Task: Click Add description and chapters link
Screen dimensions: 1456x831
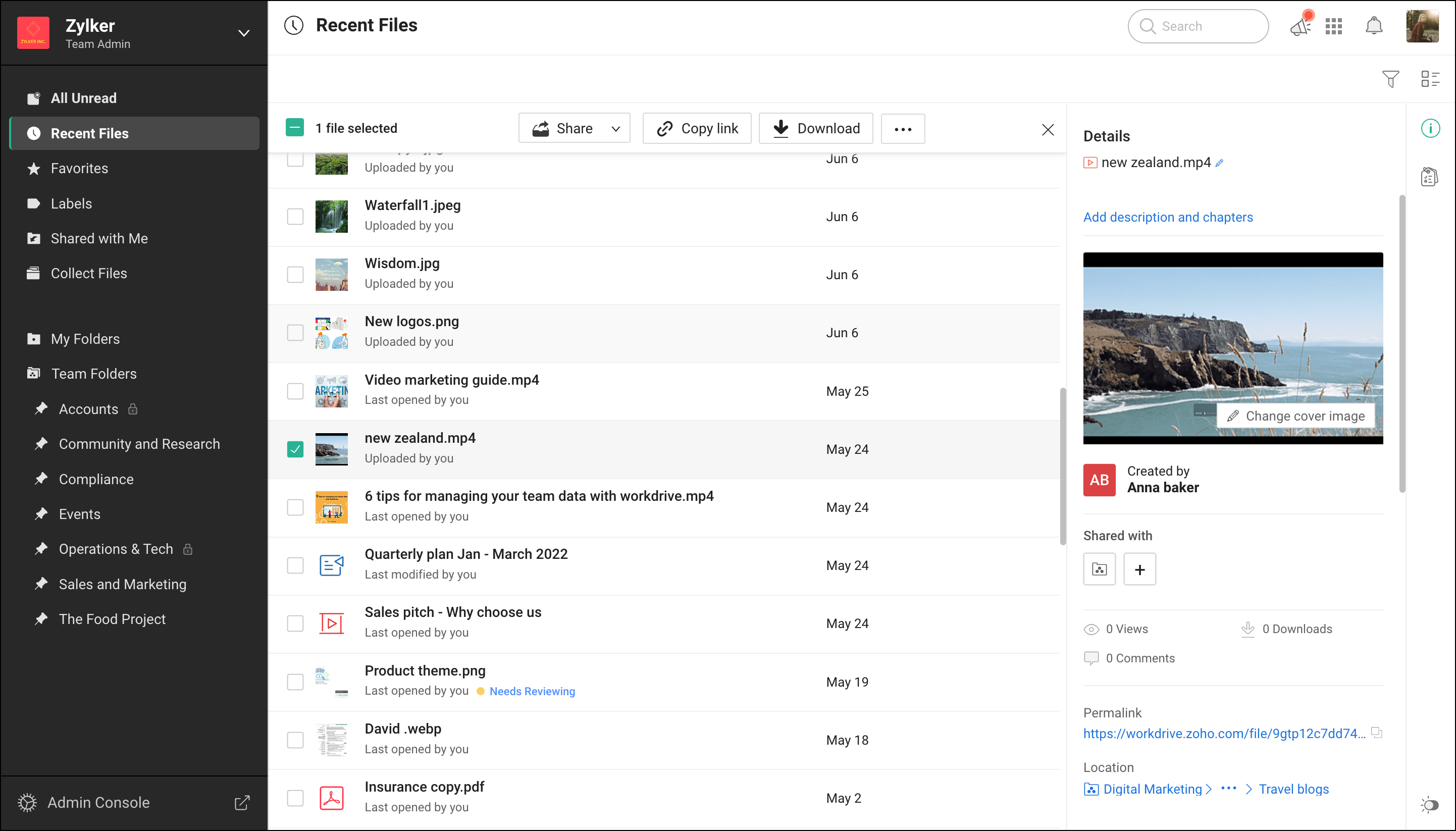Action: (1168, 217)
